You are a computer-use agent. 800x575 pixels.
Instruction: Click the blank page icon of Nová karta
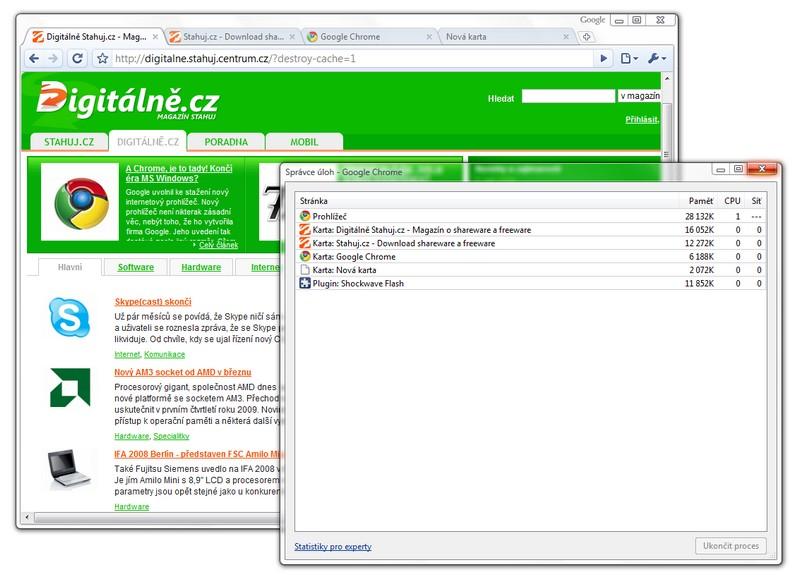point(305,269)
